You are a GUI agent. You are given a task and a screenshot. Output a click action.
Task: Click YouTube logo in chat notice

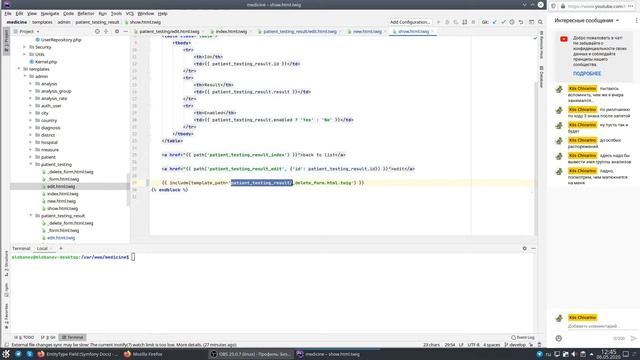pyautogui.click(x=564, y=39)
